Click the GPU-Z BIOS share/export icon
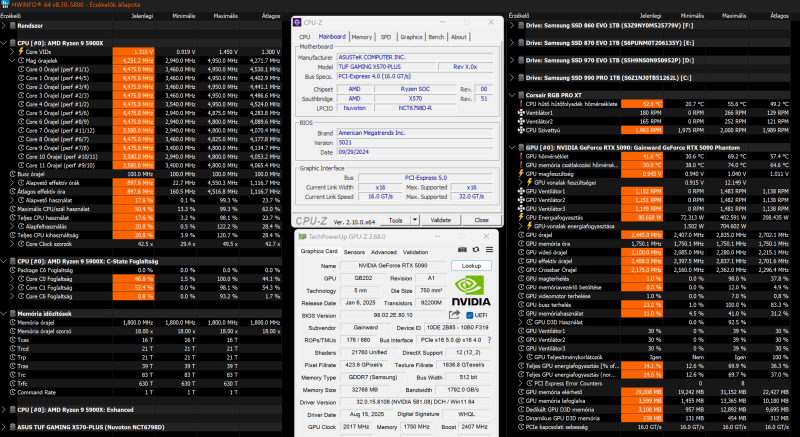The image size is (800, 437). coord(454,315)
